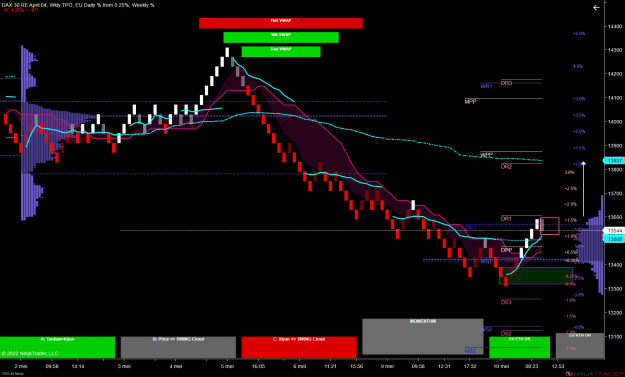The image size is (625, 377).
Task: Click the green Day VWAP status bar
Action: (281, 51)
